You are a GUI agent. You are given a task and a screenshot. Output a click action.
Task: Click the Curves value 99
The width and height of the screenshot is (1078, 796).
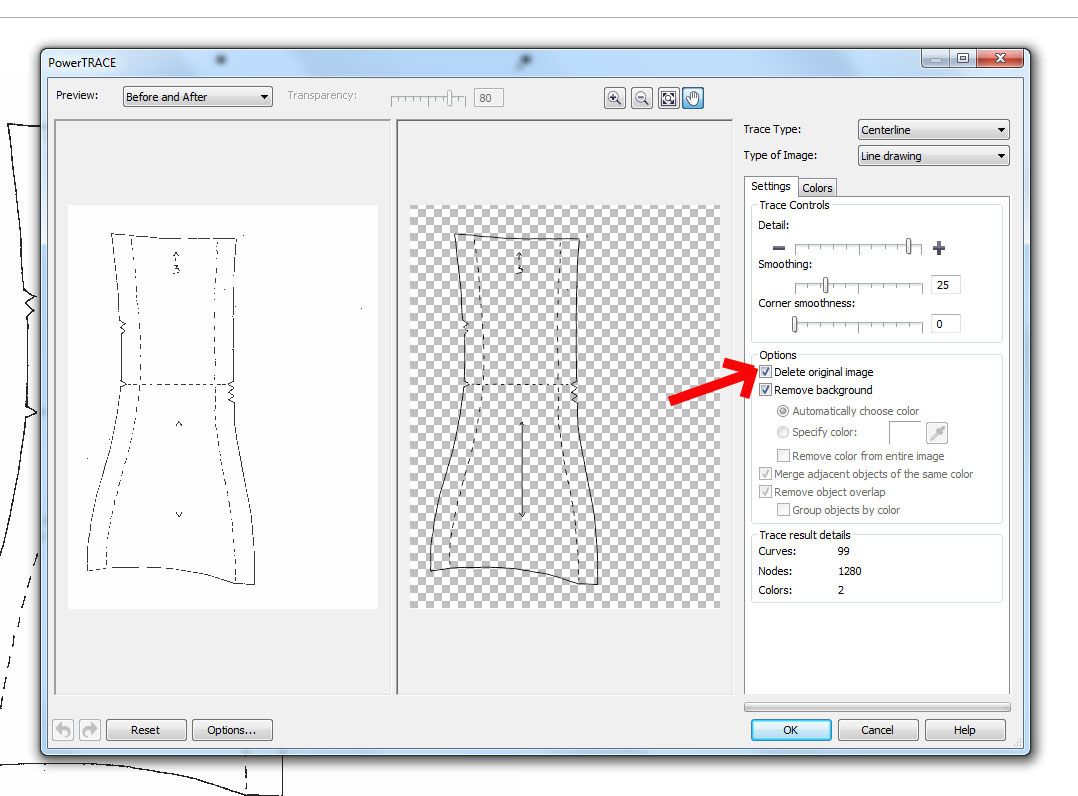tap(844, 551)
